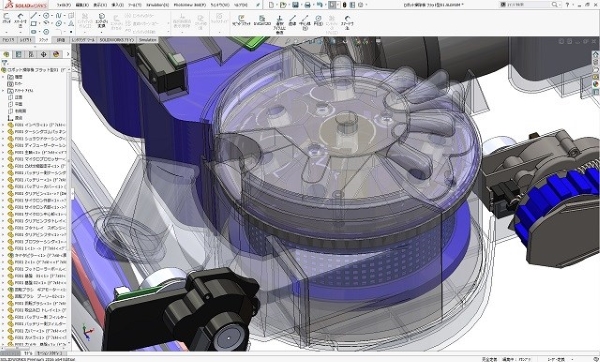
Task: Expand the first component in feature tree
Action: (3, 125)
